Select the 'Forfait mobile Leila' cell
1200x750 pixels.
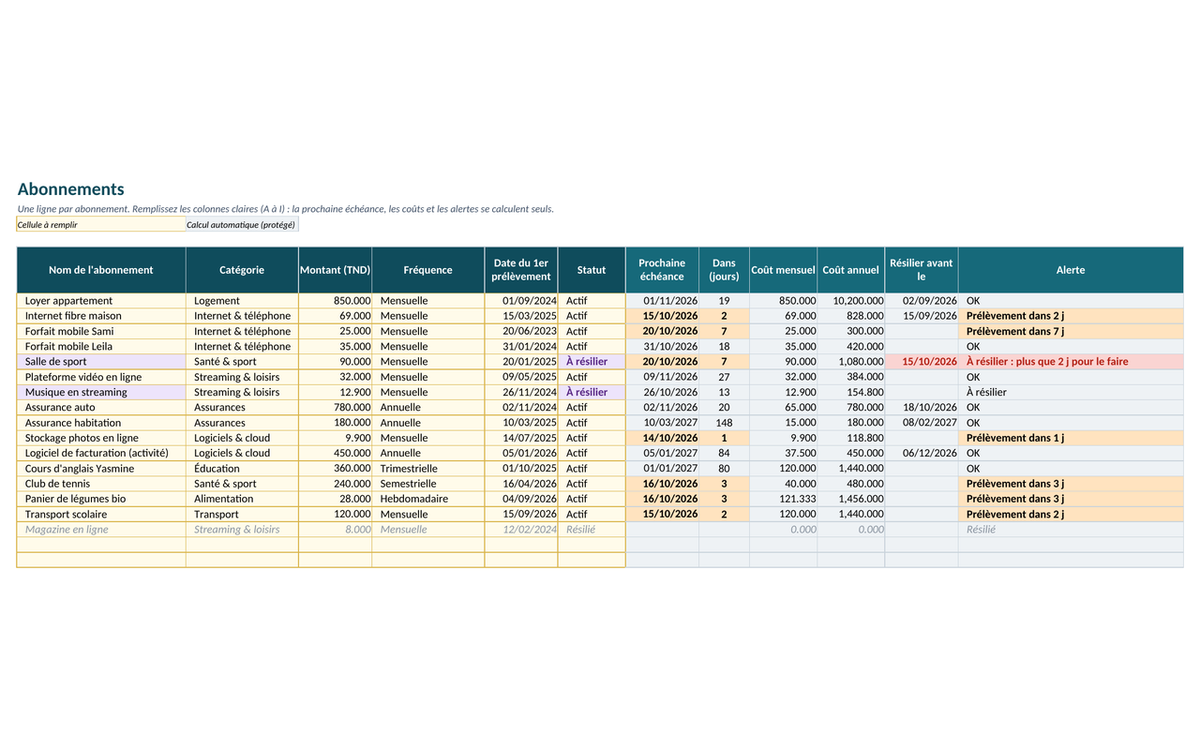pyautogui.click(x=101, y=347)
